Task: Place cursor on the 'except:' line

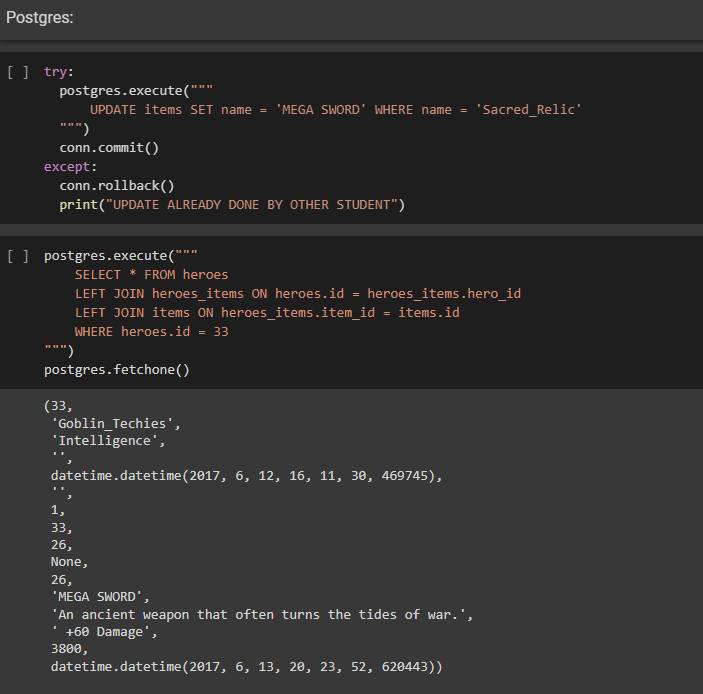Action: [x=70, y=167]
